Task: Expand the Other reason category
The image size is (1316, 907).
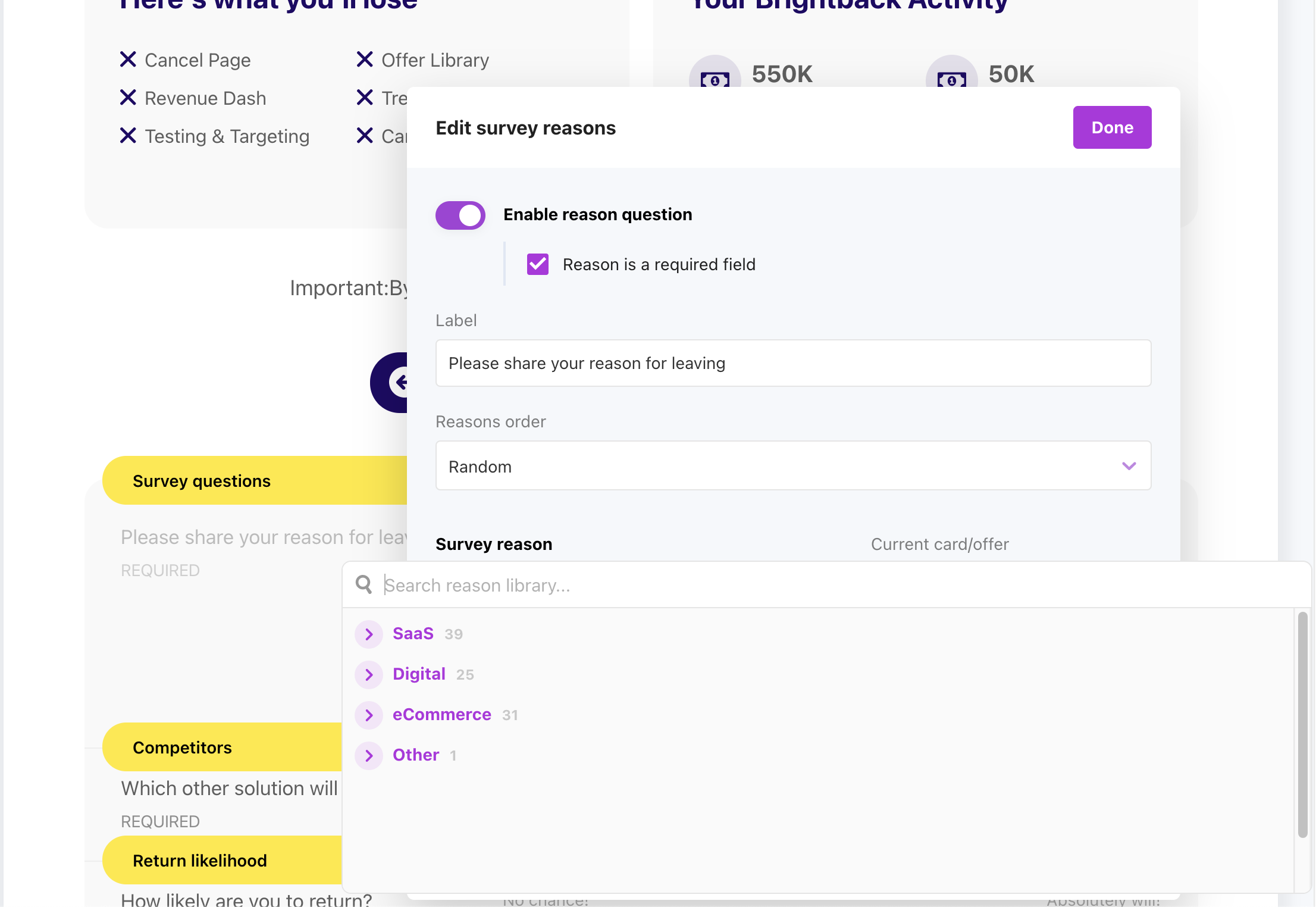Action: point(369,755)
